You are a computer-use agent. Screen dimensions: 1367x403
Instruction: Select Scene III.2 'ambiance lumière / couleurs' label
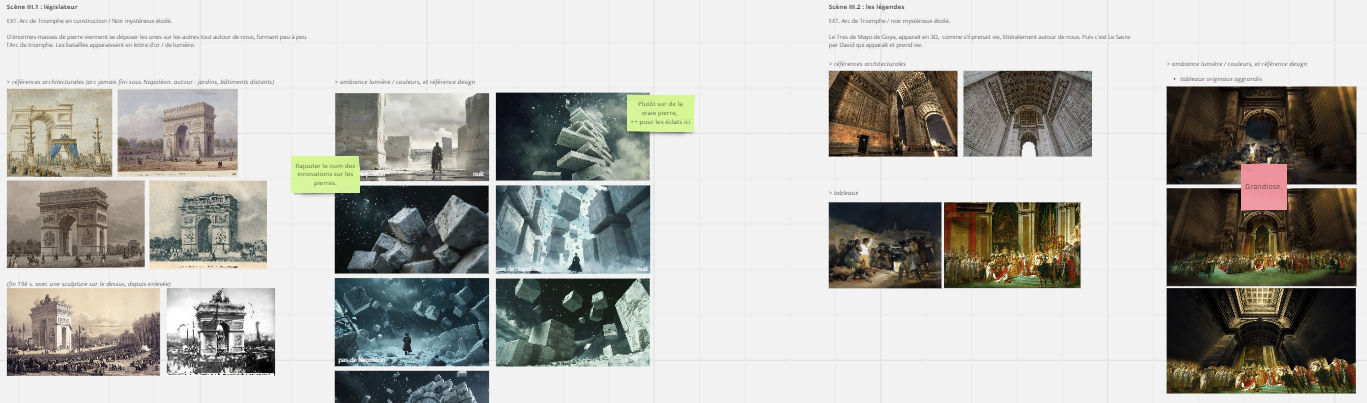[x=1236, y=64]
